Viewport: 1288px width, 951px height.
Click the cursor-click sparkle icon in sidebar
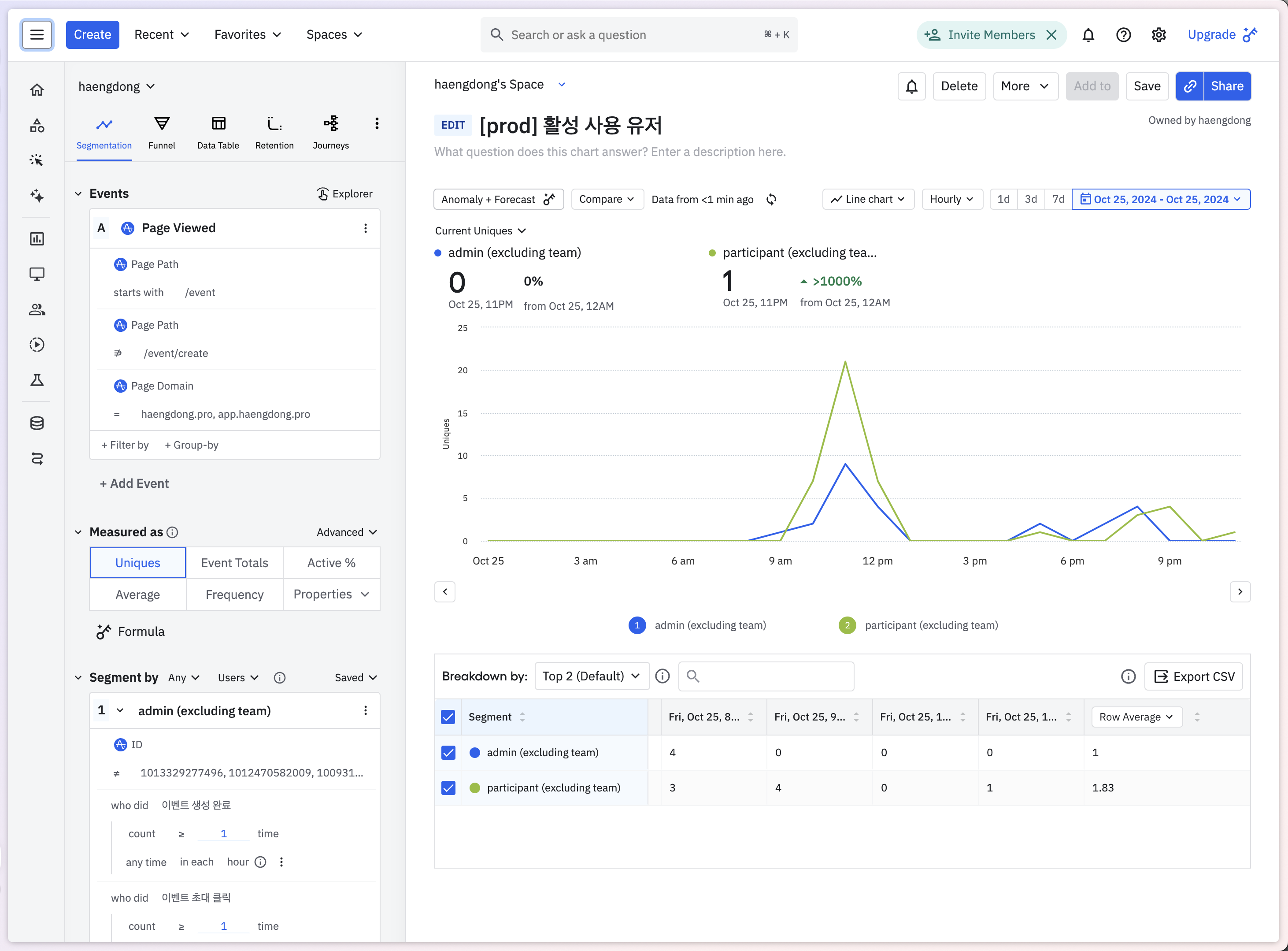click(37, 160)
